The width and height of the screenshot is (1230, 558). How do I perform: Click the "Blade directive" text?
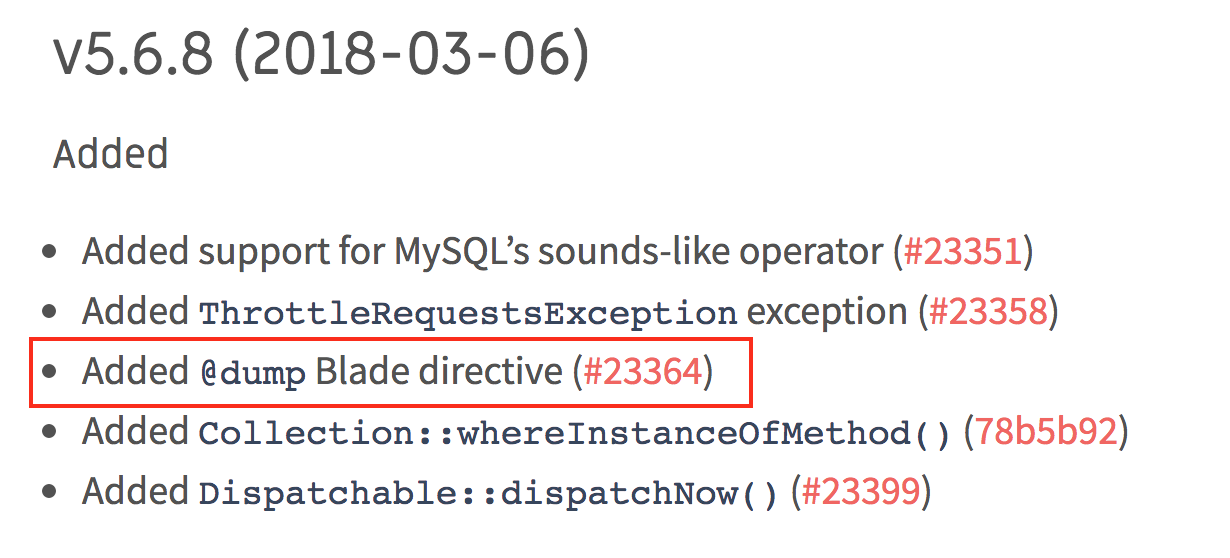click(x=439, y=372)
